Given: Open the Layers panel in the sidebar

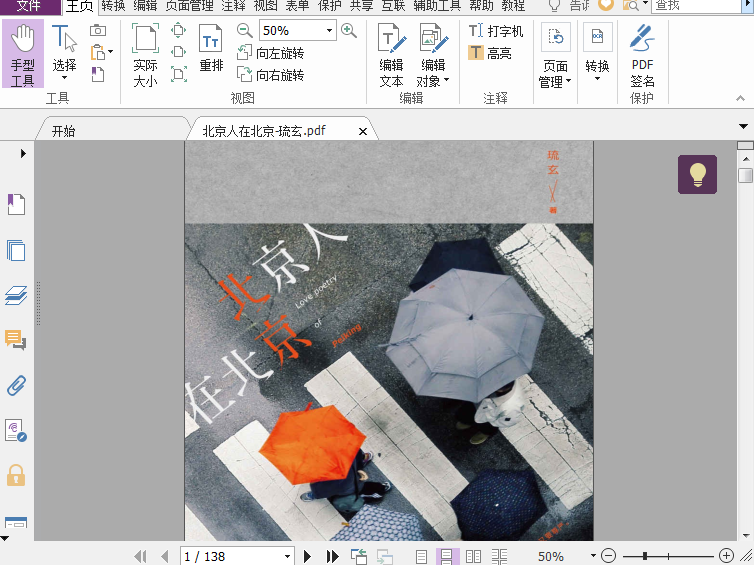Looking at the screenshot, I should (16, 295).
